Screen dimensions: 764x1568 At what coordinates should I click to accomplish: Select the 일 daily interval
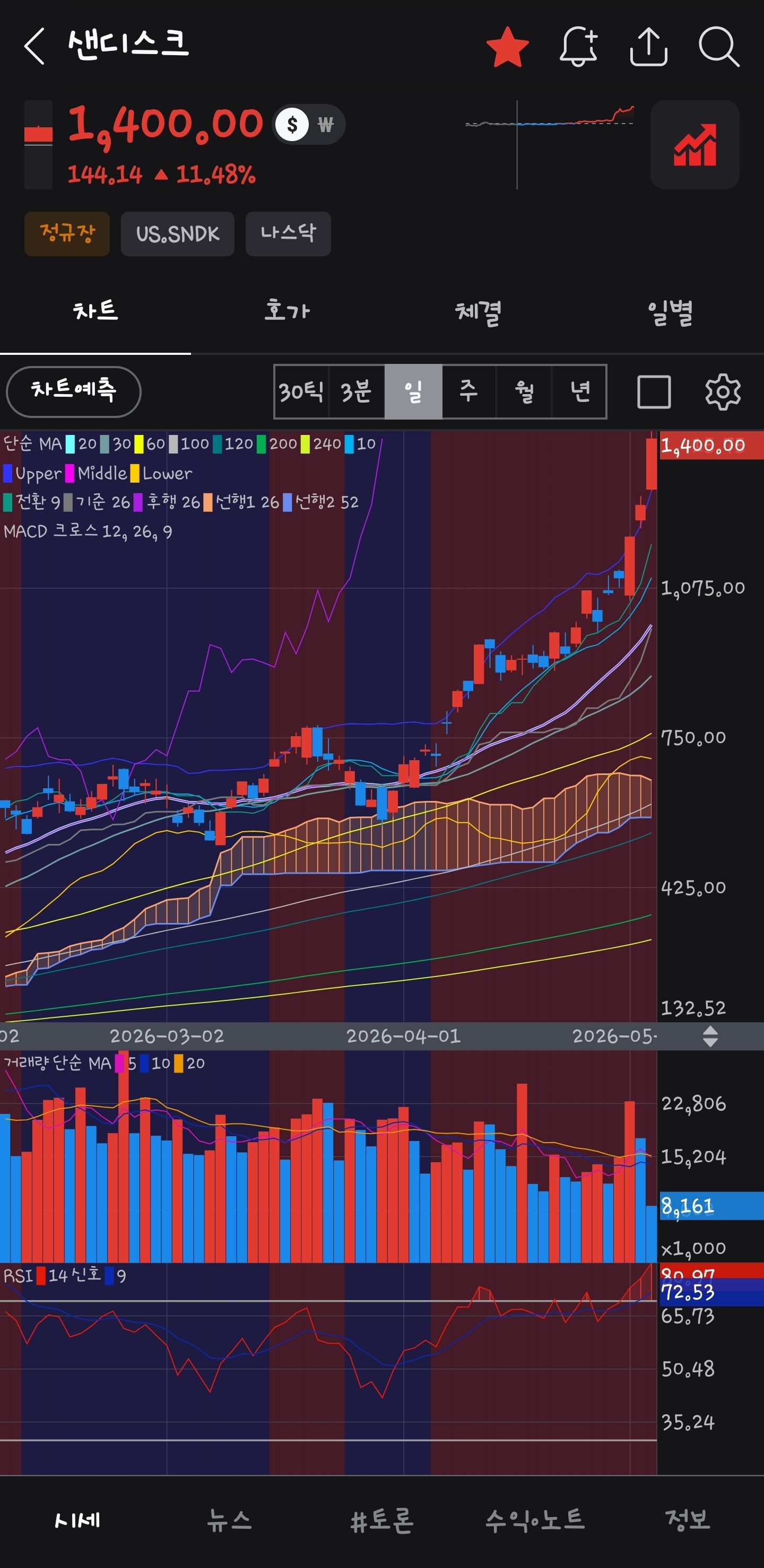coord(413,391)
